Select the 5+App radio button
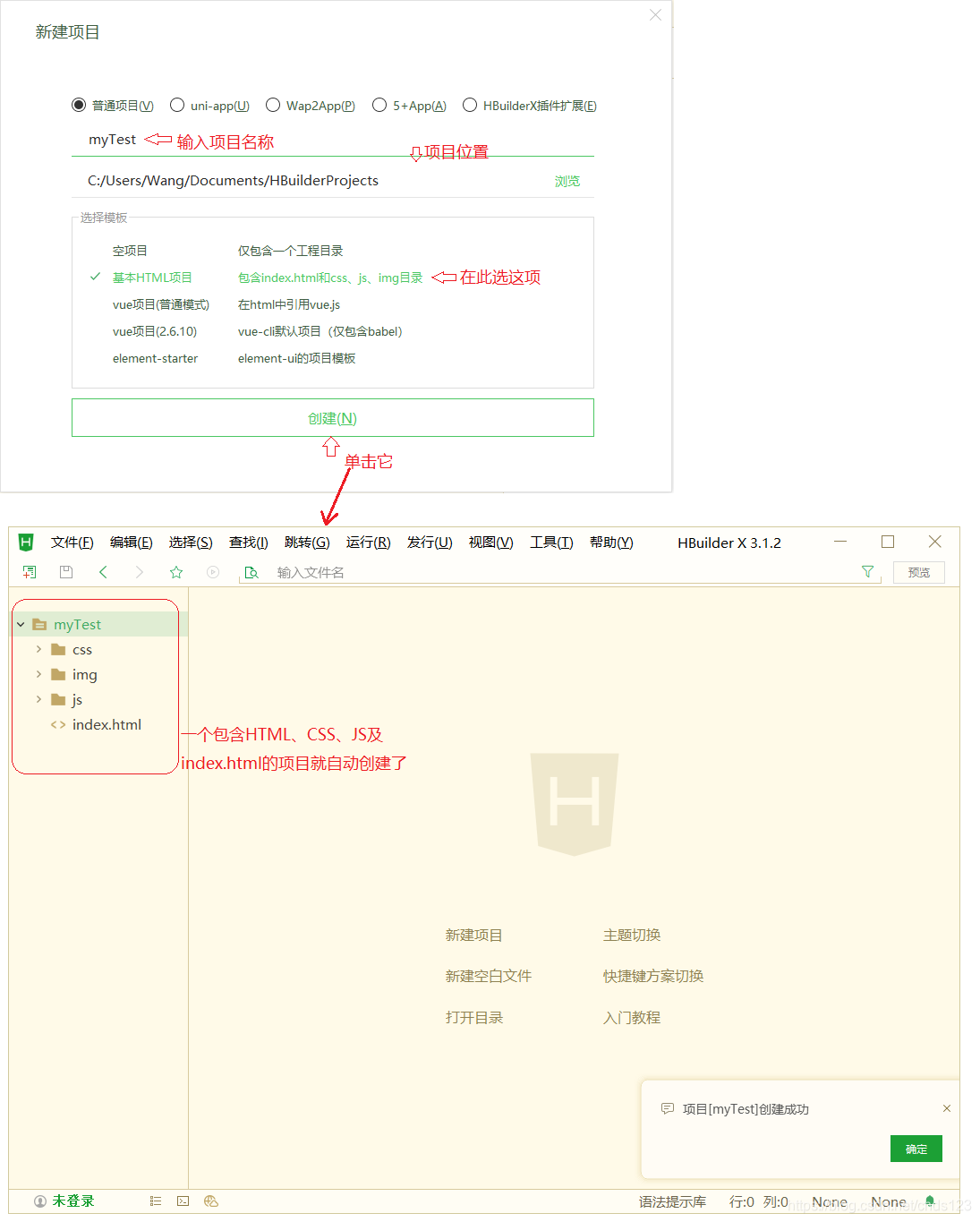The height and width of the screenshot is (1222, 980). tap(379, 105)
